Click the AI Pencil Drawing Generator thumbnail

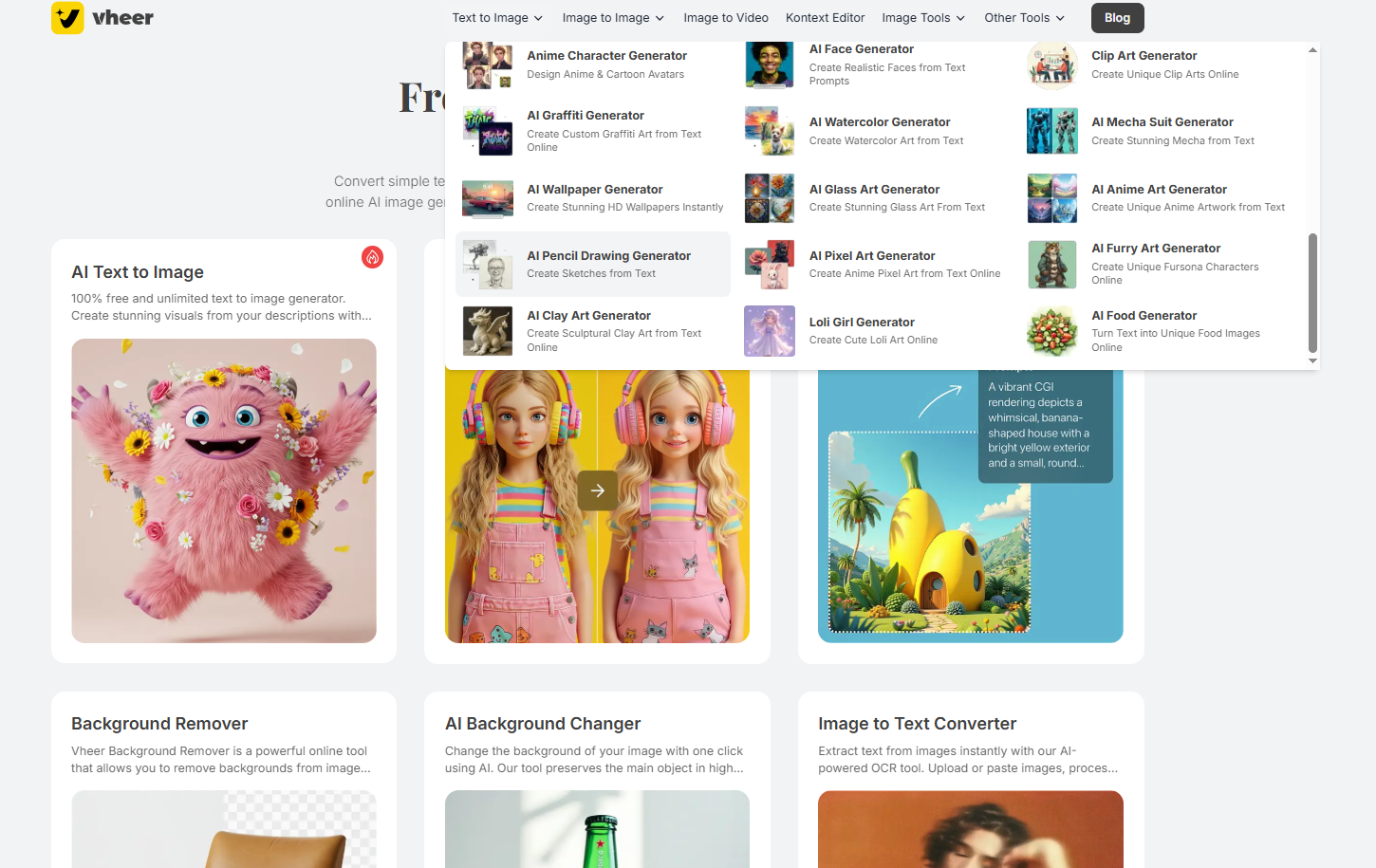pyautogui.click(x=488, y=265)
